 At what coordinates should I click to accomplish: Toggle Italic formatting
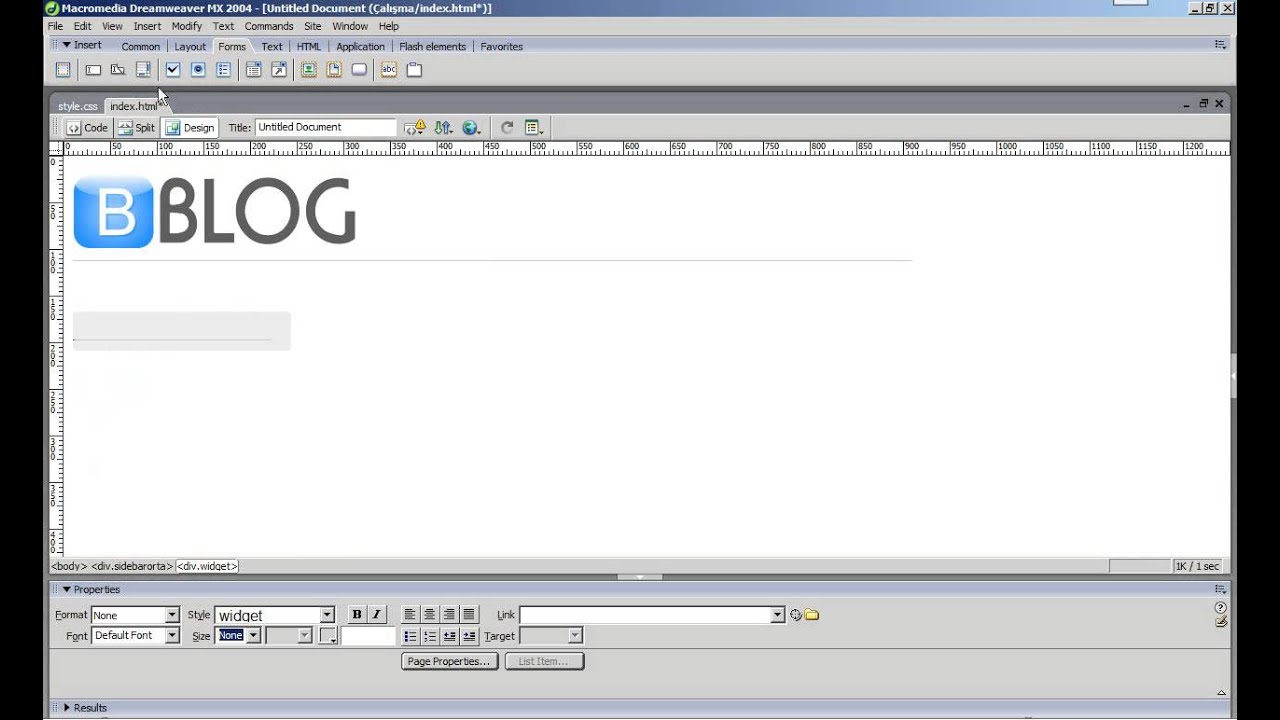click(376, 615)
